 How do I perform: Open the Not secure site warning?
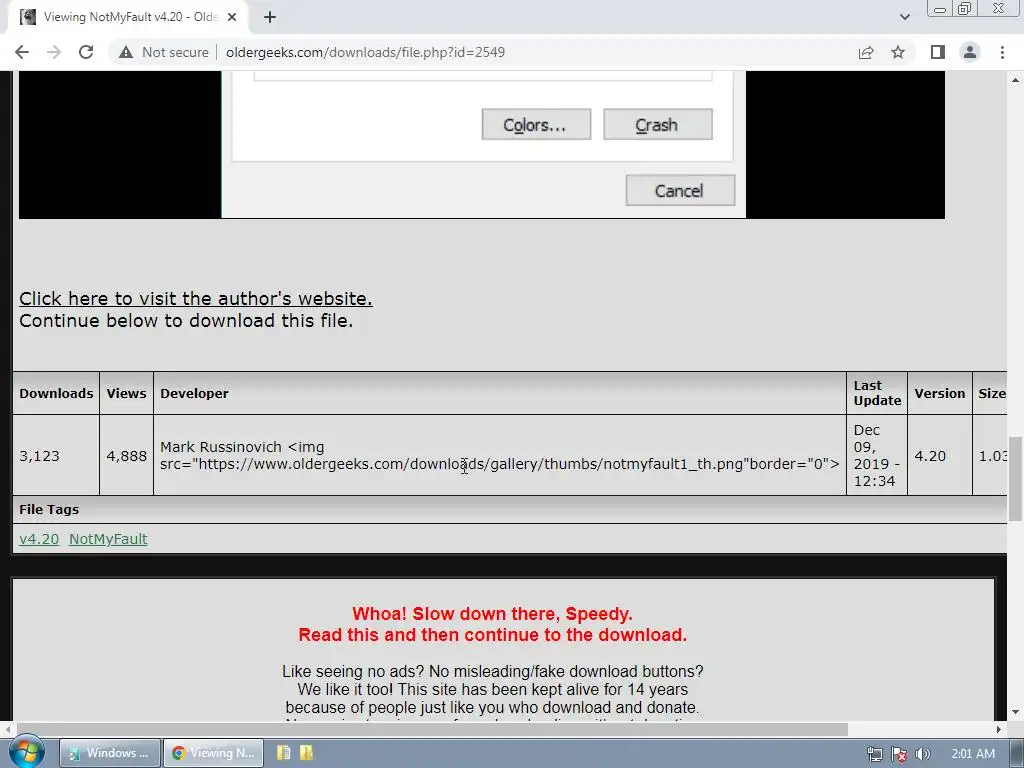click(163, 52)
